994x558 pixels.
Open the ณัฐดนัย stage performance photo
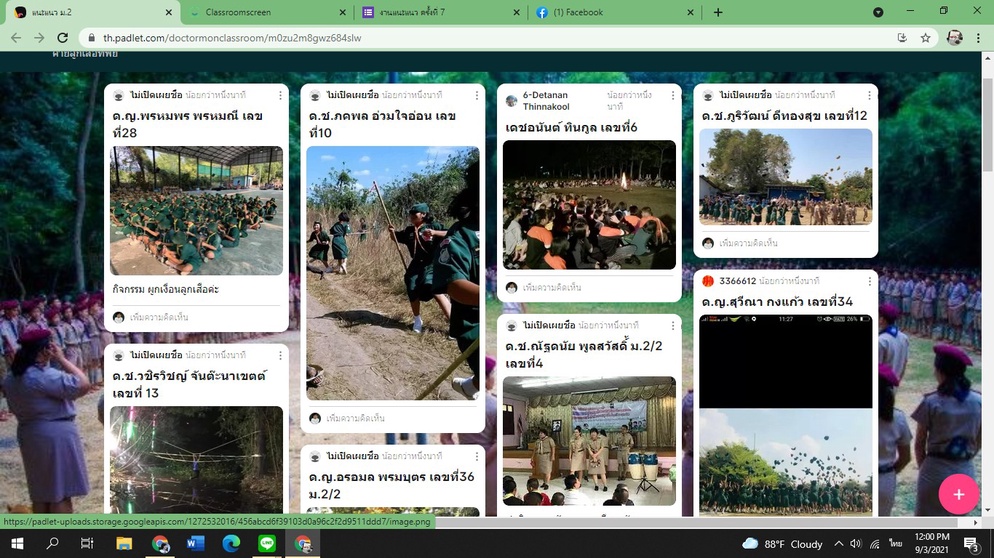pyautogui.click(x=590, y=441)
